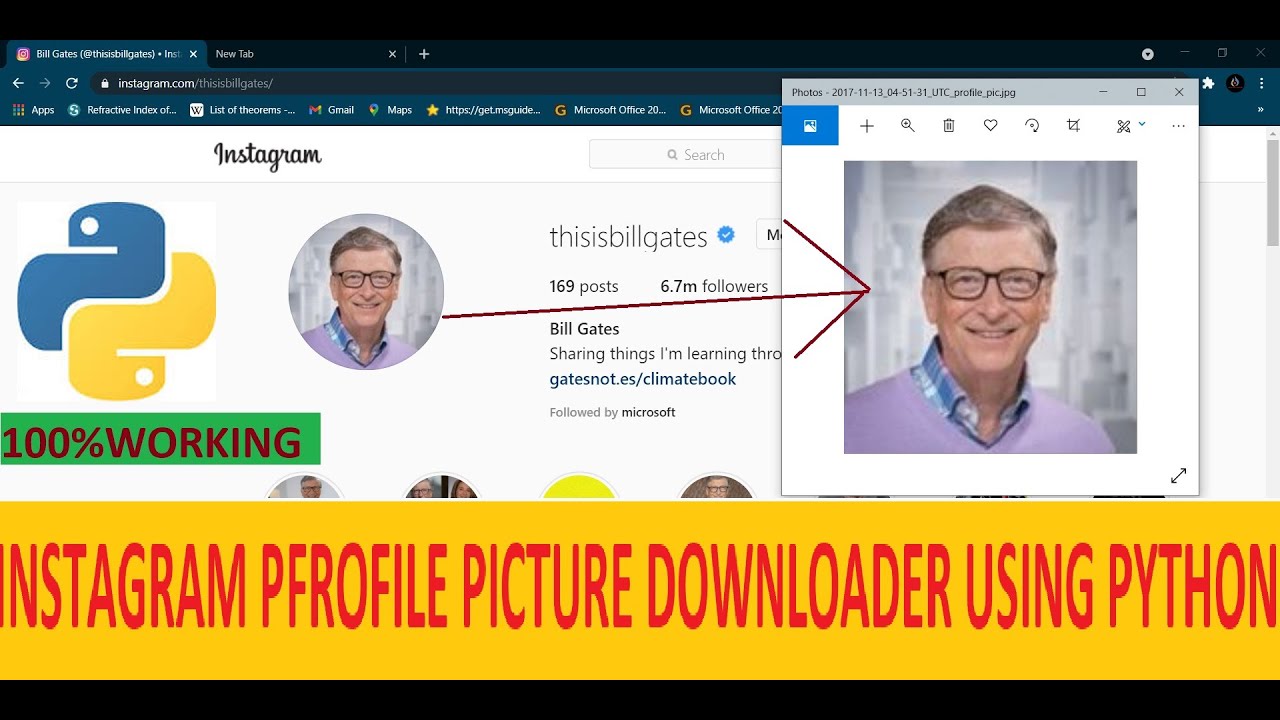The image size is (1280, 720).
Task: Open the https://get.msguide... bookmark
Action: tap(483, 110)
